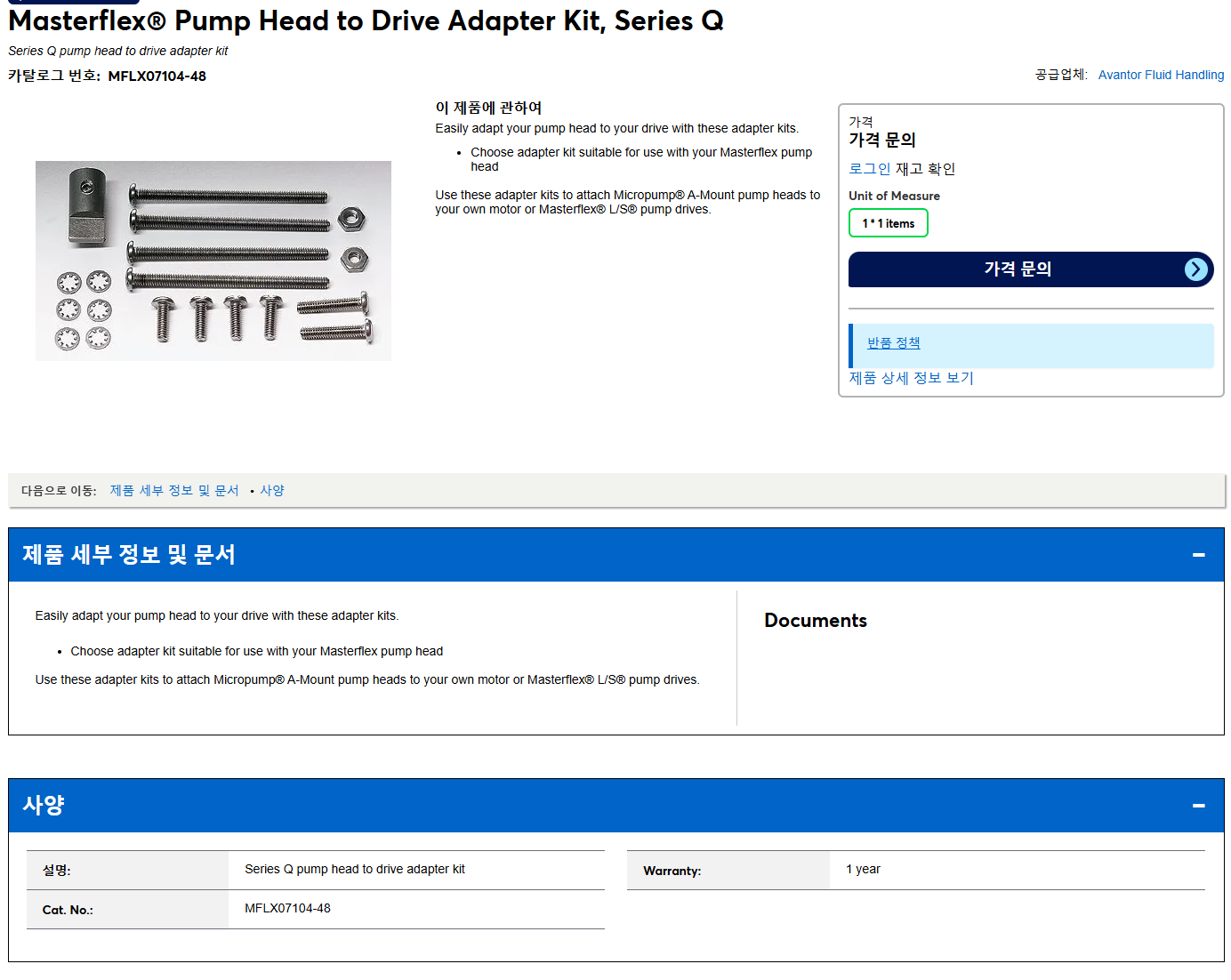Click the Unit of Measure label
Viewport: 1231px width, 980px height.
(x=894, y=196)
